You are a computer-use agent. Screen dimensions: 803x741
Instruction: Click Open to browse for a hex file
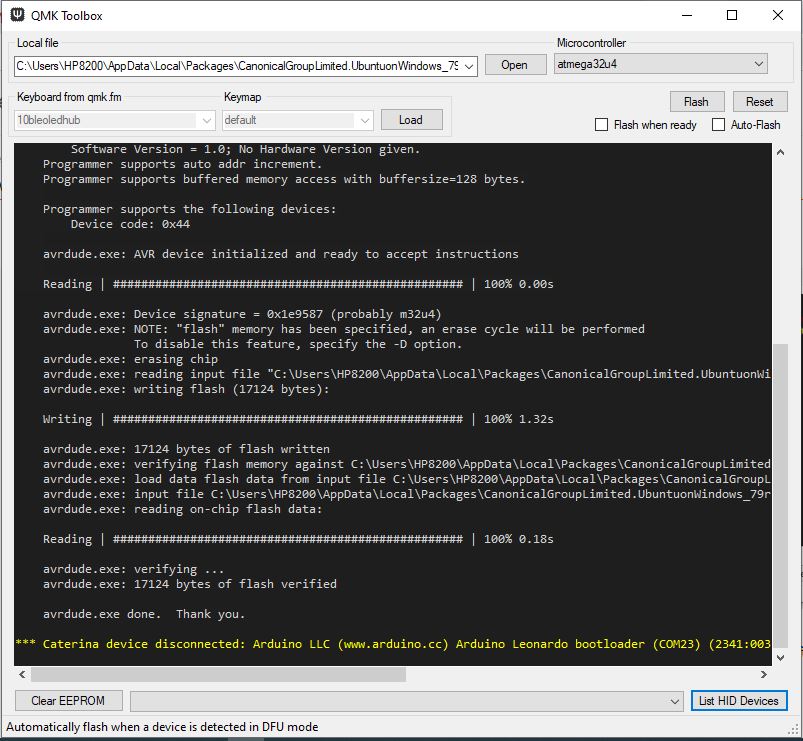coord(515,64)
